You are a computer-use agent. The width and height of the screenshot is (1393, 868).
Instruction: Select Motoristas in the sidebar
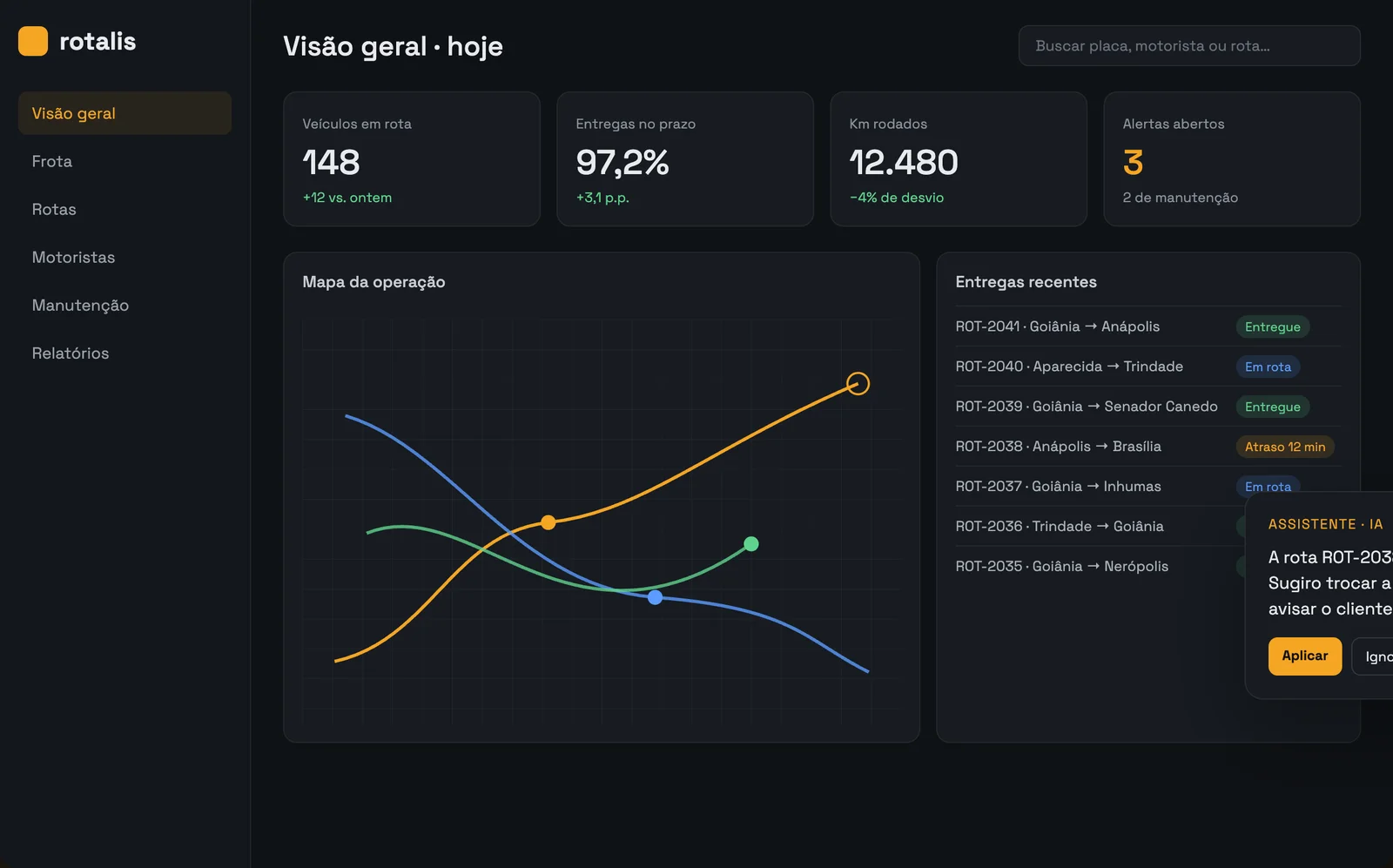[x=124, y=257]
